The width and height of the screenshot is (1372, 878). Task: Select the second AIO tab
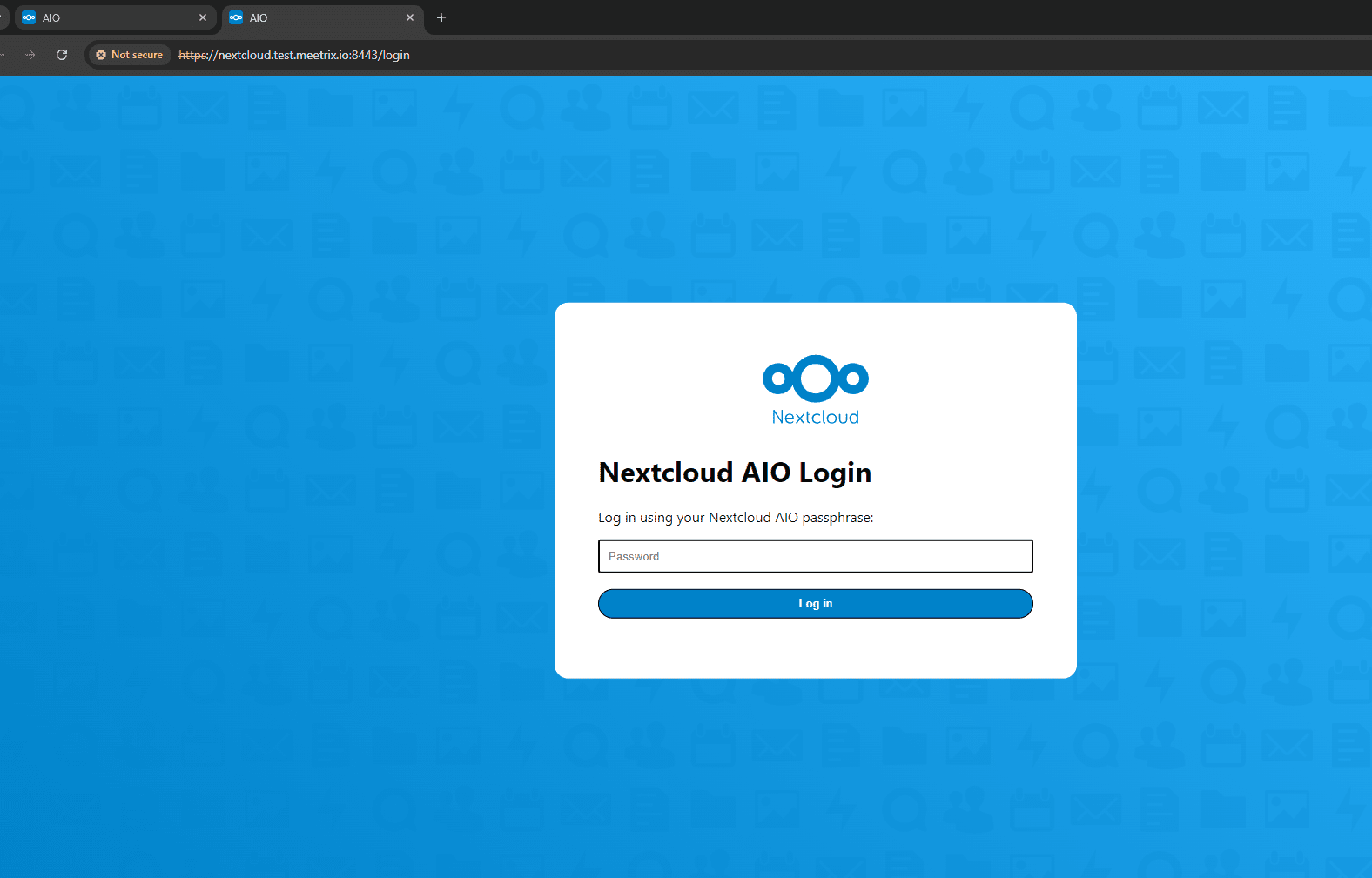coord(322,17)
